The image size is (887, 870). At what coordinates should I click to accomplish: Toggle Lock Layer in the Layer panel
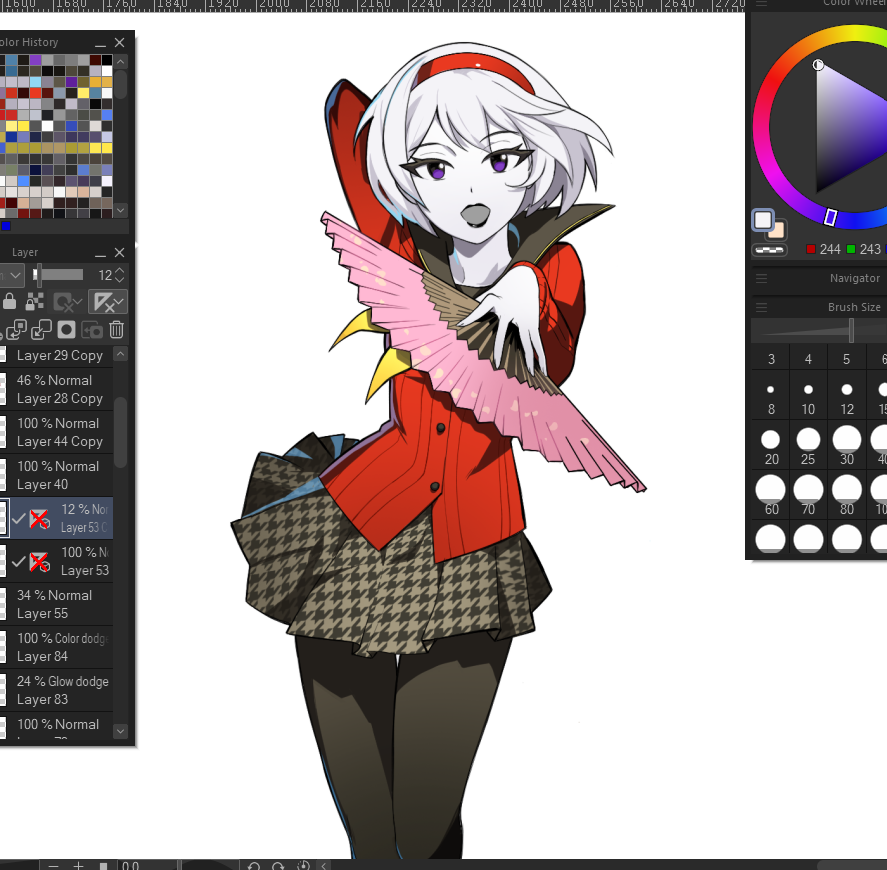click(x=10, y=302)
